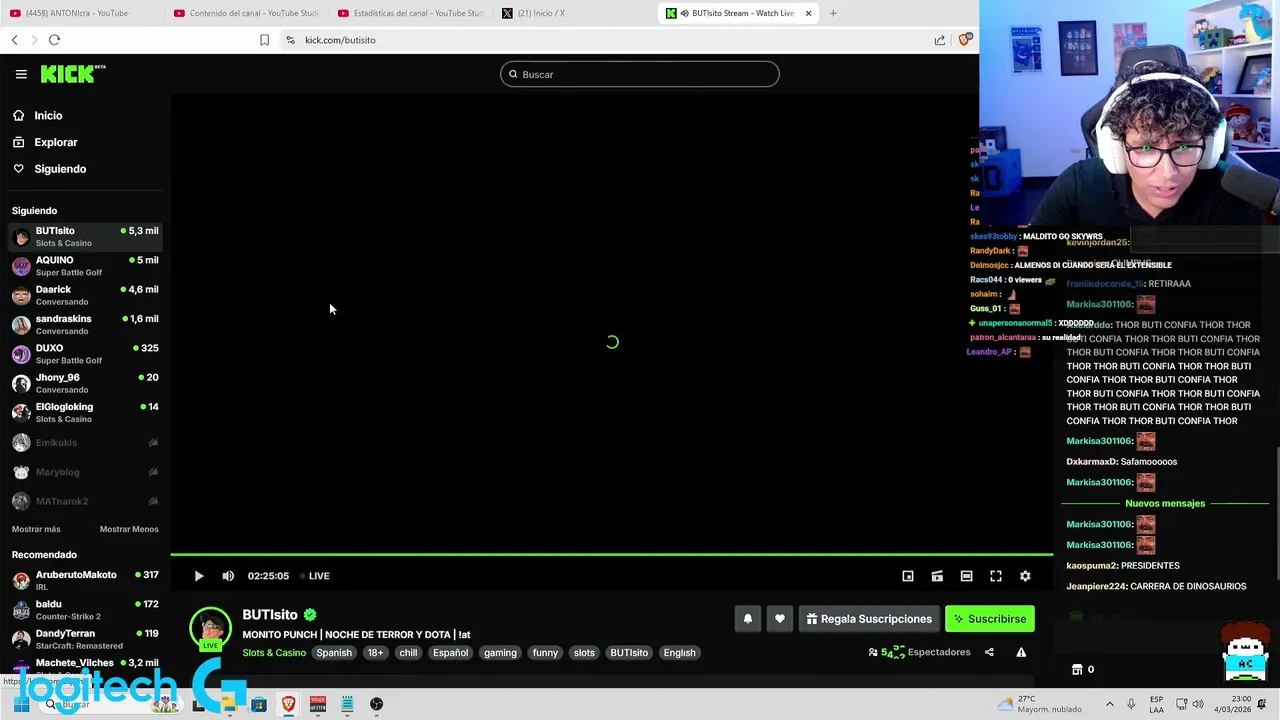Select the 18+ tag
Image resolution: width=1280 pixels, height=720 pixels.
pyautogui.click(x=375, y=653)
